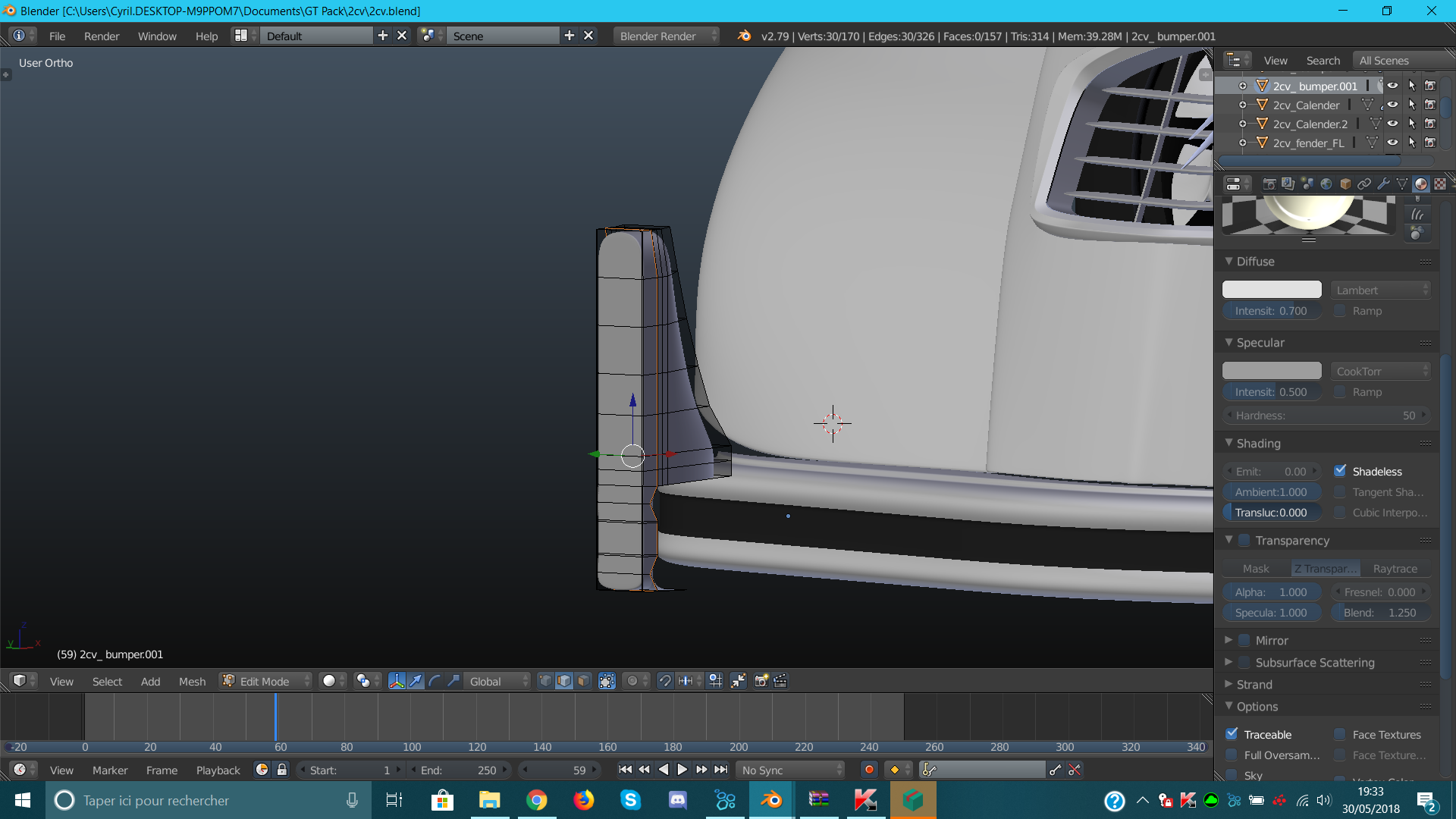The width and height of the screenshot is (1456, 819).
Task: Open the Edit Mode dropdown
Action: click(265, 681)
